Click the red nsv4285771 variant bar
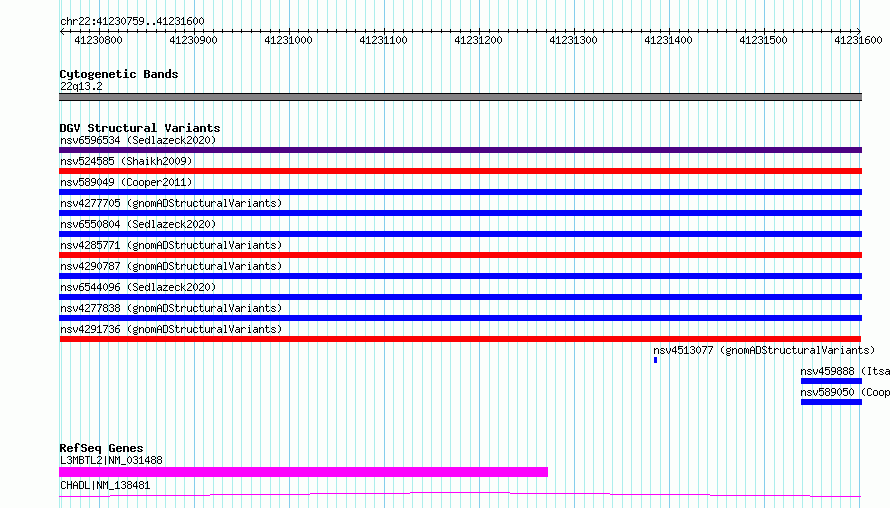Screen dimensions: 890x508 click(460, 255)
